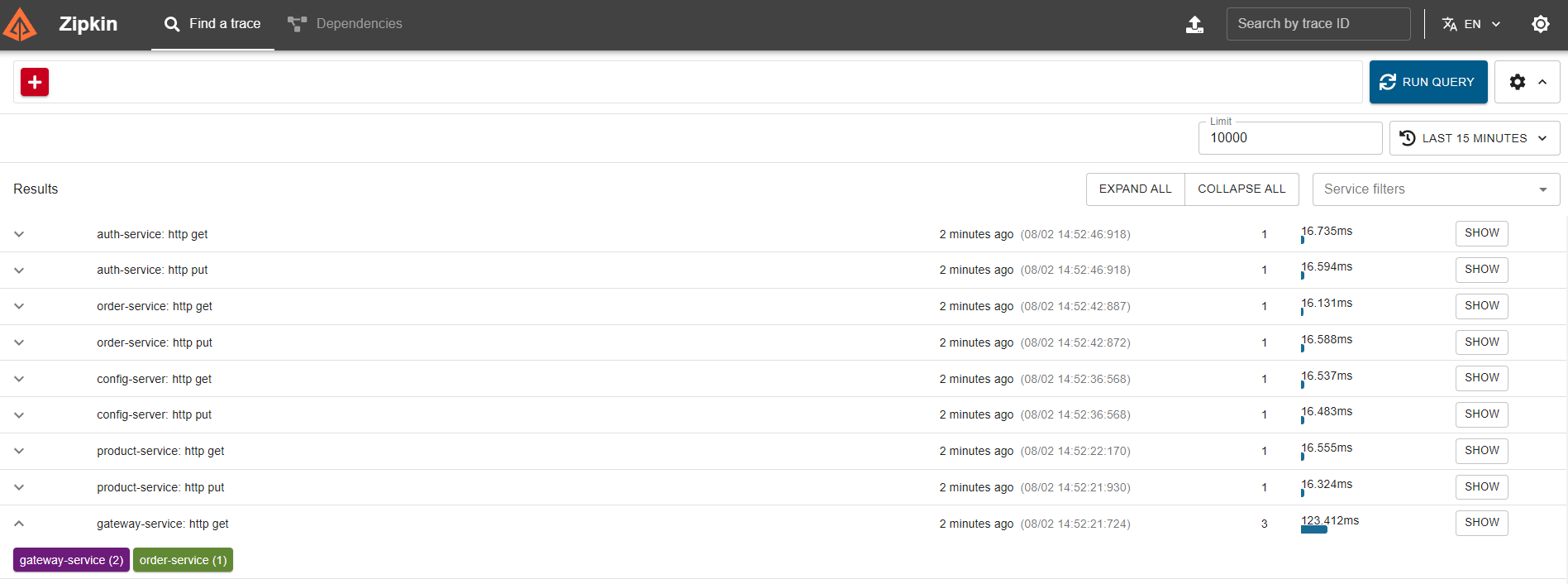The image size is (1568, 584).
Task: Click the Results heading
Action: click(36, 189)
